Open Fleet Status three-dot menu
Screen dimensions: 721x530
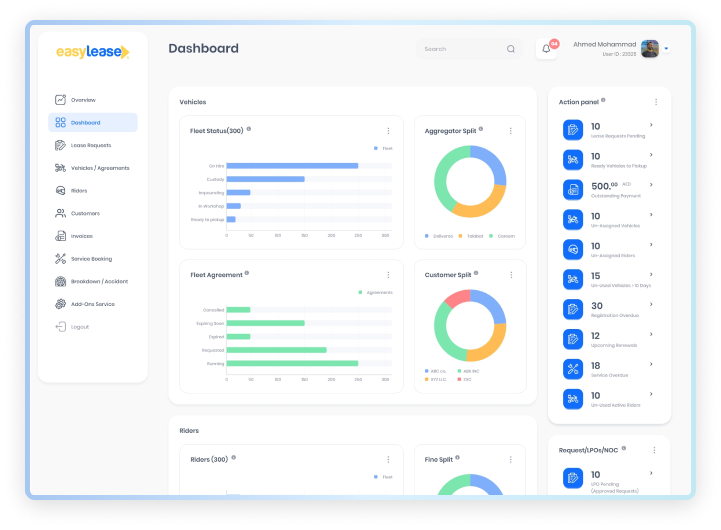pos(388,131)
